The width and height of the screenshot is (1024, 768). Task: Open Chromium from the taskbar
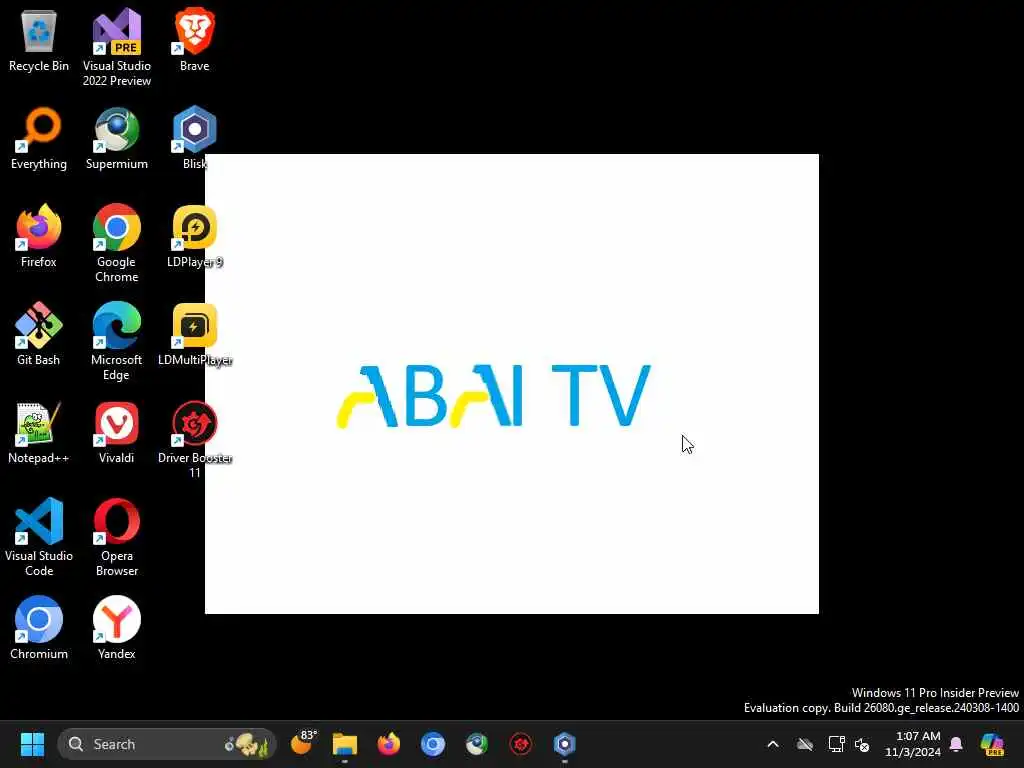point(432,744)
